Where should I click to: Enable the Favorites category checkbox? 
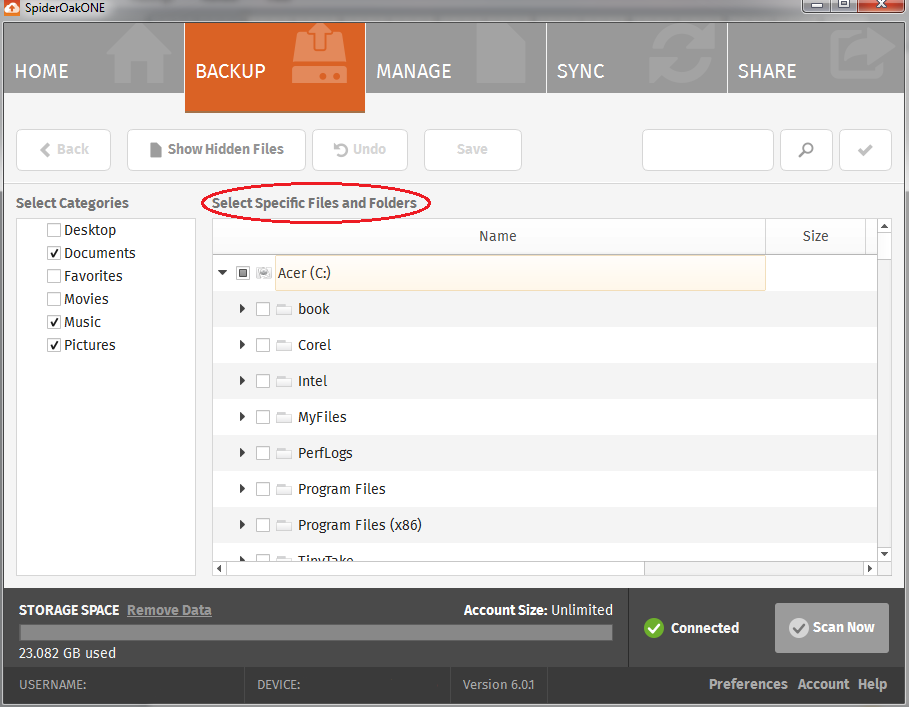point(54,276)
